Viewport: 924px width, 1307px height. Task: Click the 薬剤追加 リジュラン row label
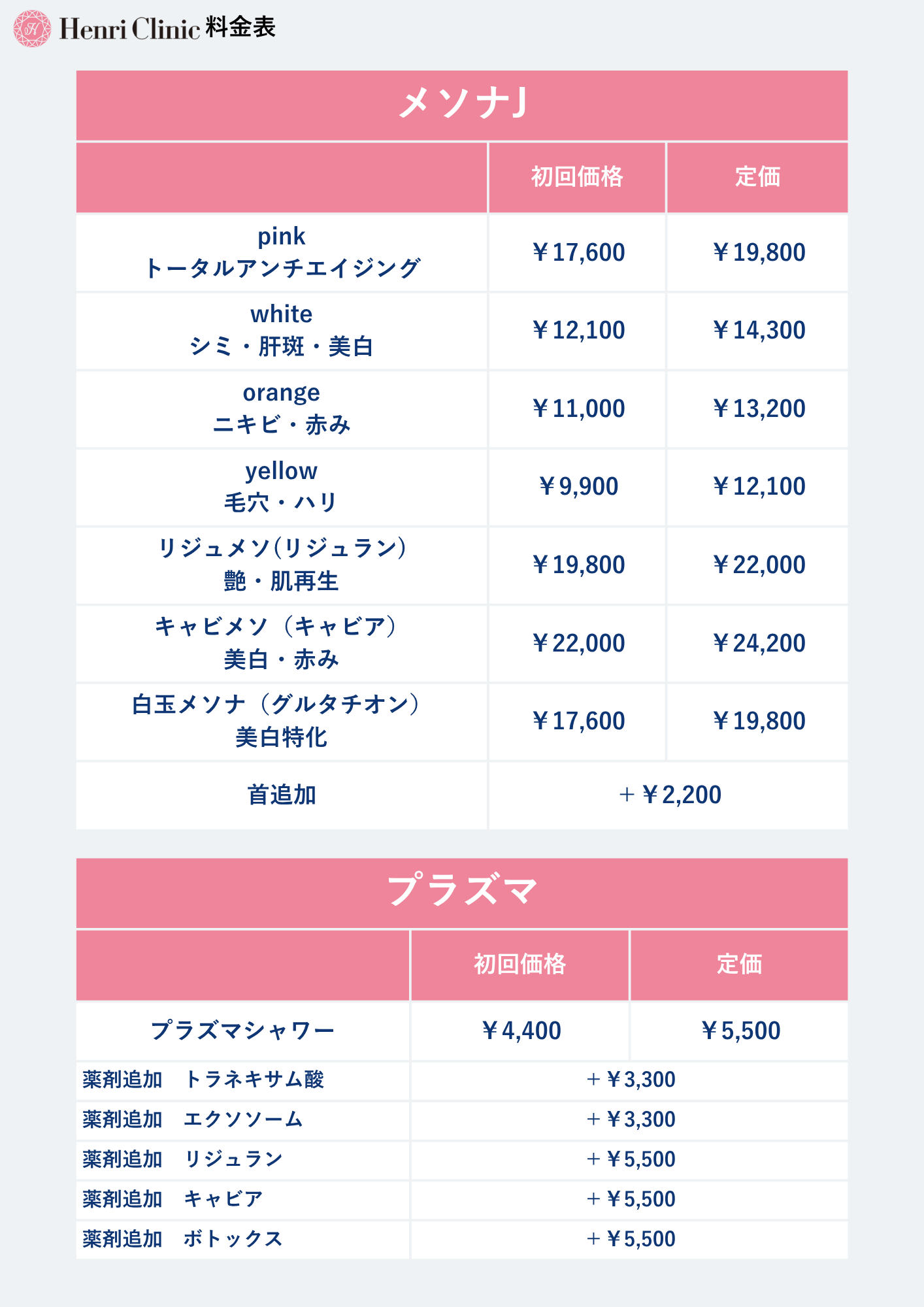point(183,1160)
